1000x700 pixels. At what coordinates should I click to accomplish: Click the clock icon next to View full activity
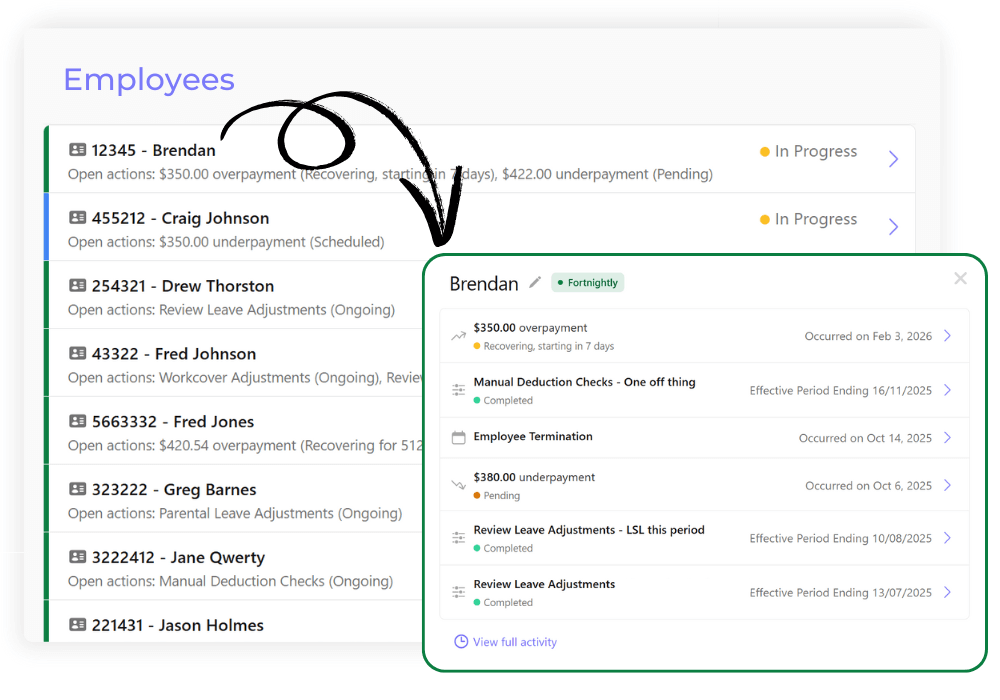[x=460, y=641]
